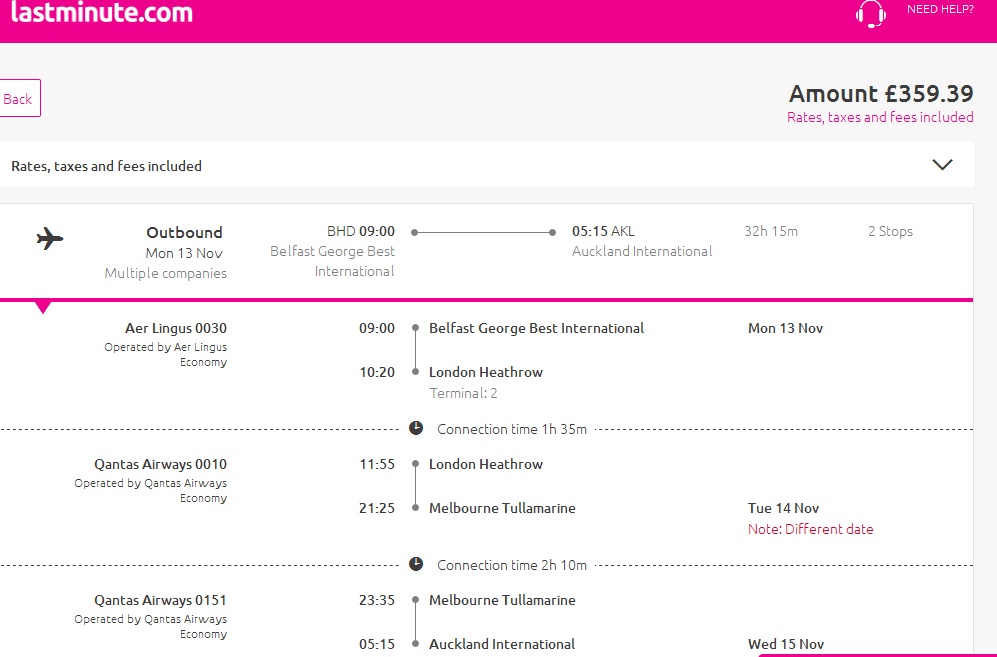The height and width of the screenshot is (657, 997).
Task: Click 'Mon 13 Nov' under the Outbound heading
Action: pos(184,253)
